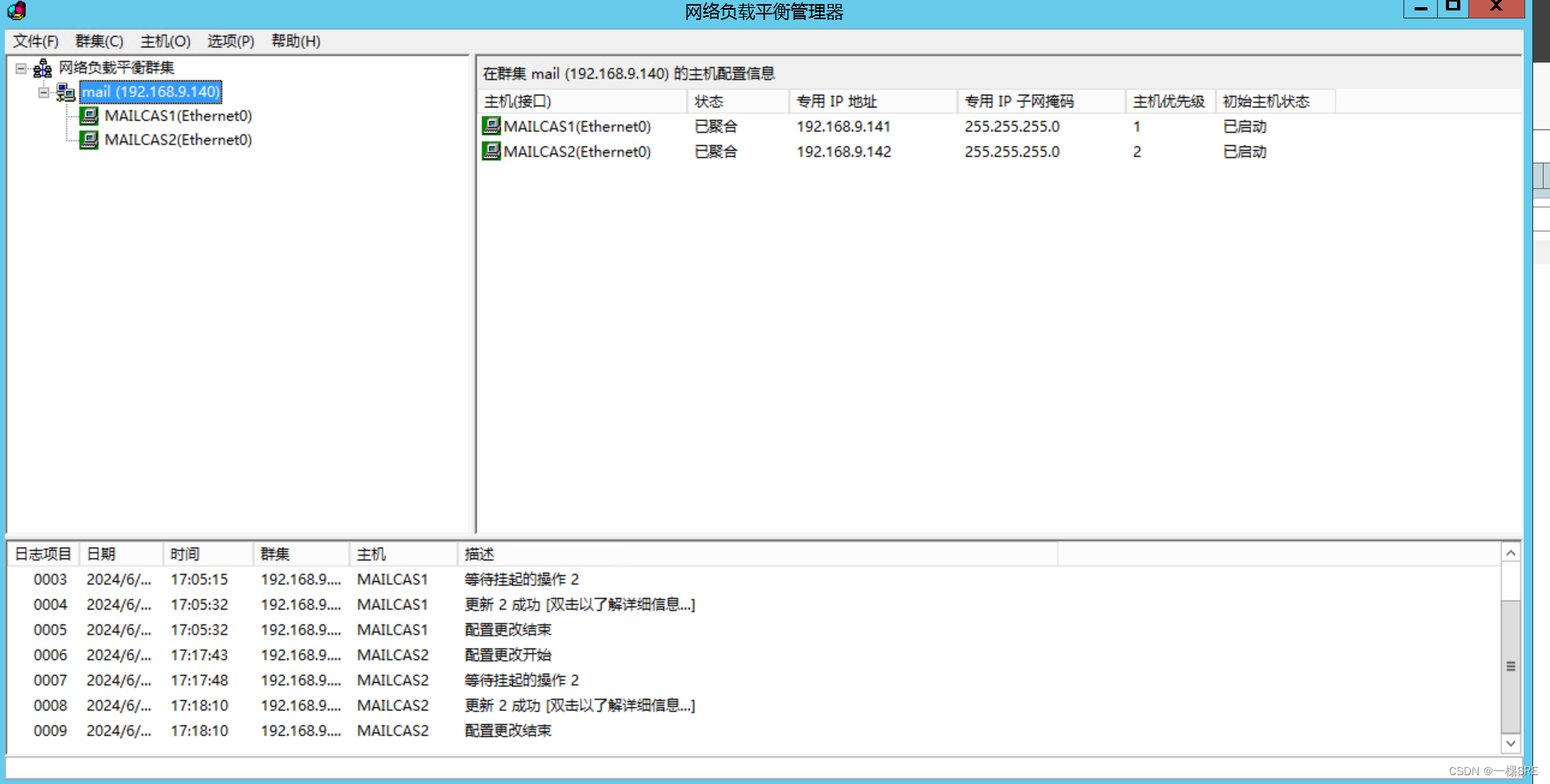The height and width of the screenshot is (784, 1550).
Task: Click log scrollbar down arrow
Action: tap(1510, 743)
